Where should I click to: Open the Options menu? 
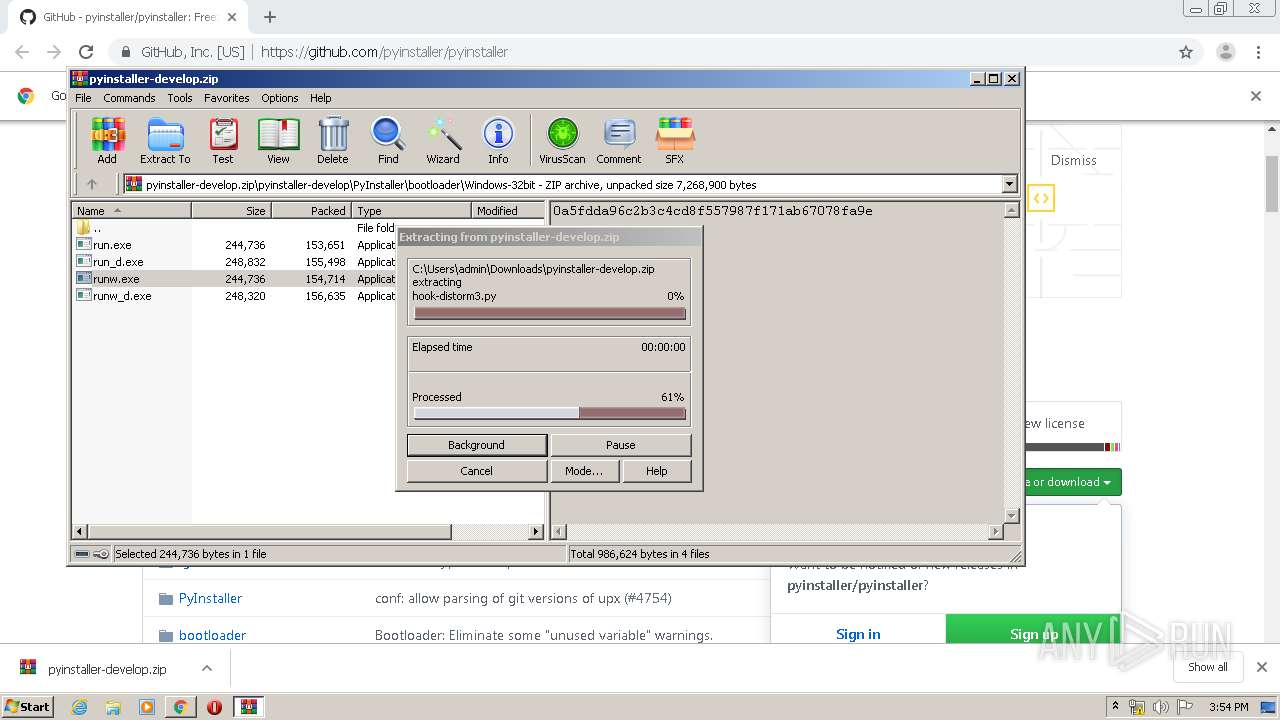280,98
